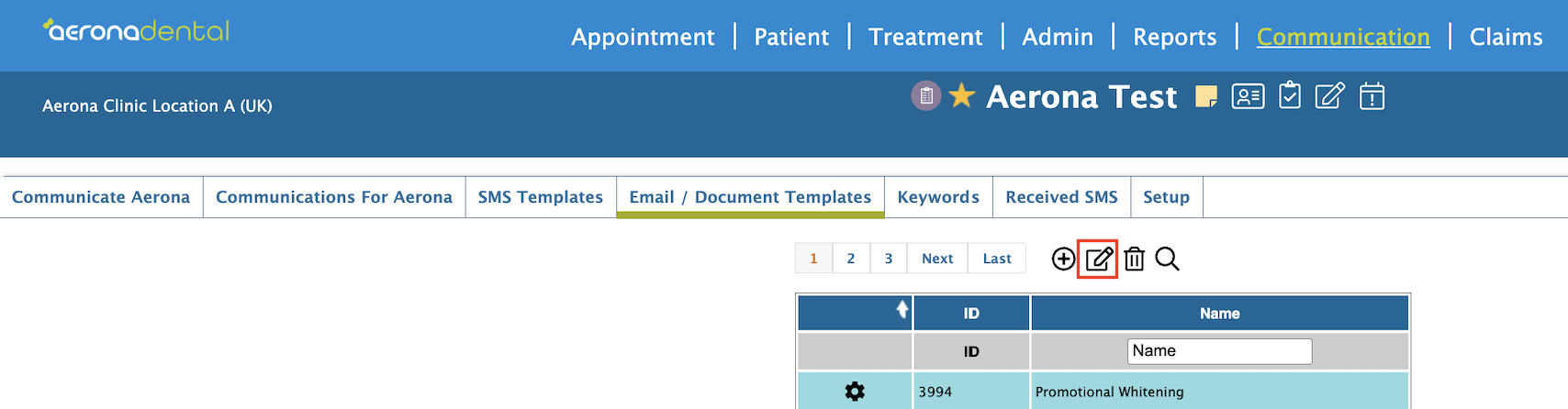Delete selected template with trash icon
The height and width of the screenshot is (409, 1568).
[1135, 260]
